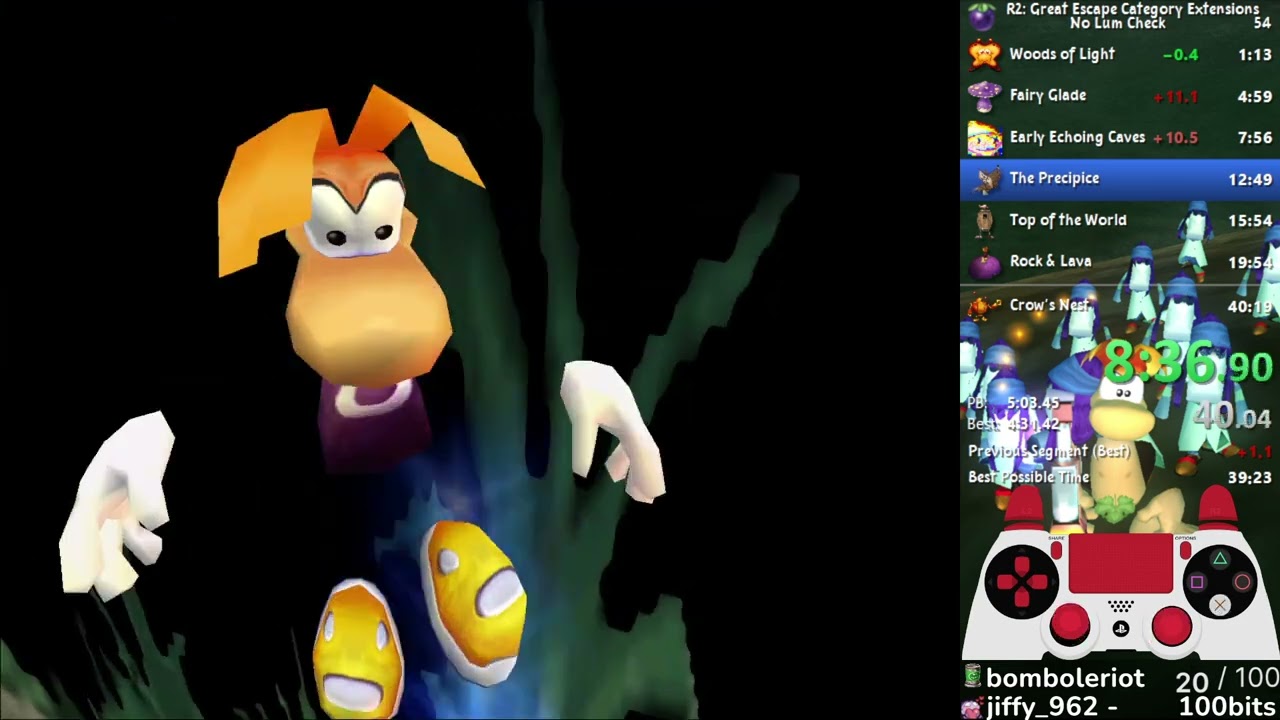Click the OPTIONS button on the controller overlay
Viewport: 1280px width, 720px height.
tap(1185, 549)
